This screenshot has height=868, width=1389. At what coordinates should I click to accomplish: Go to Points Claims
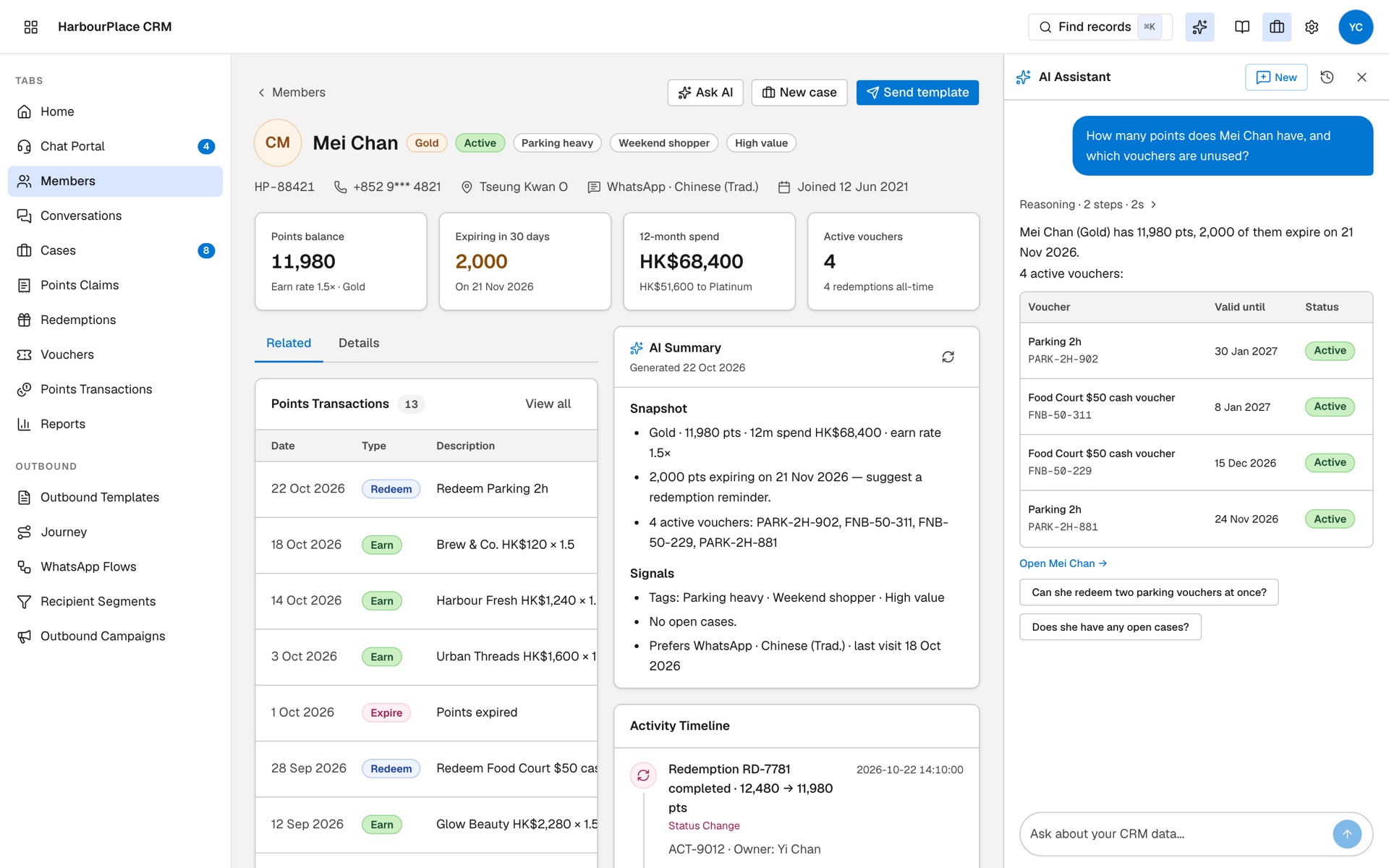(116, 285)
